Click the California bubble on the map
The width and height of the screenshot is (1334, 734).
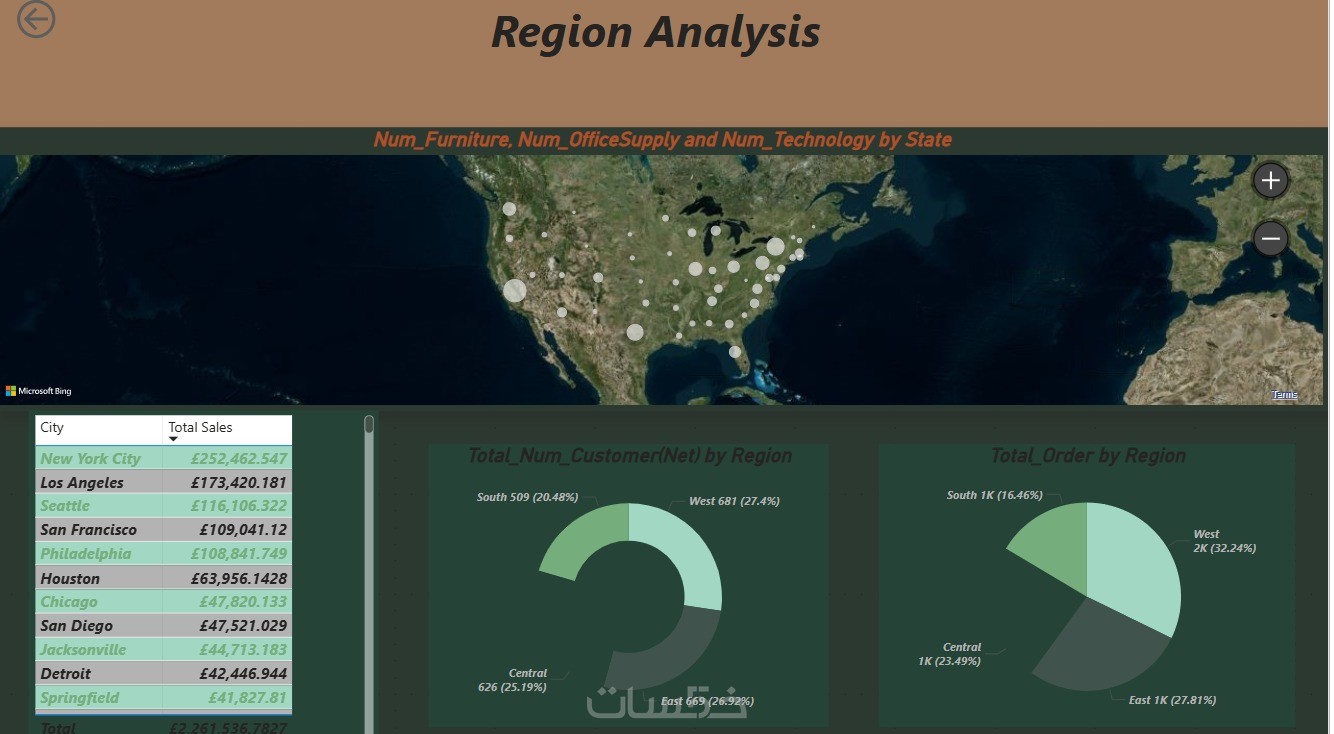[515, 291]
